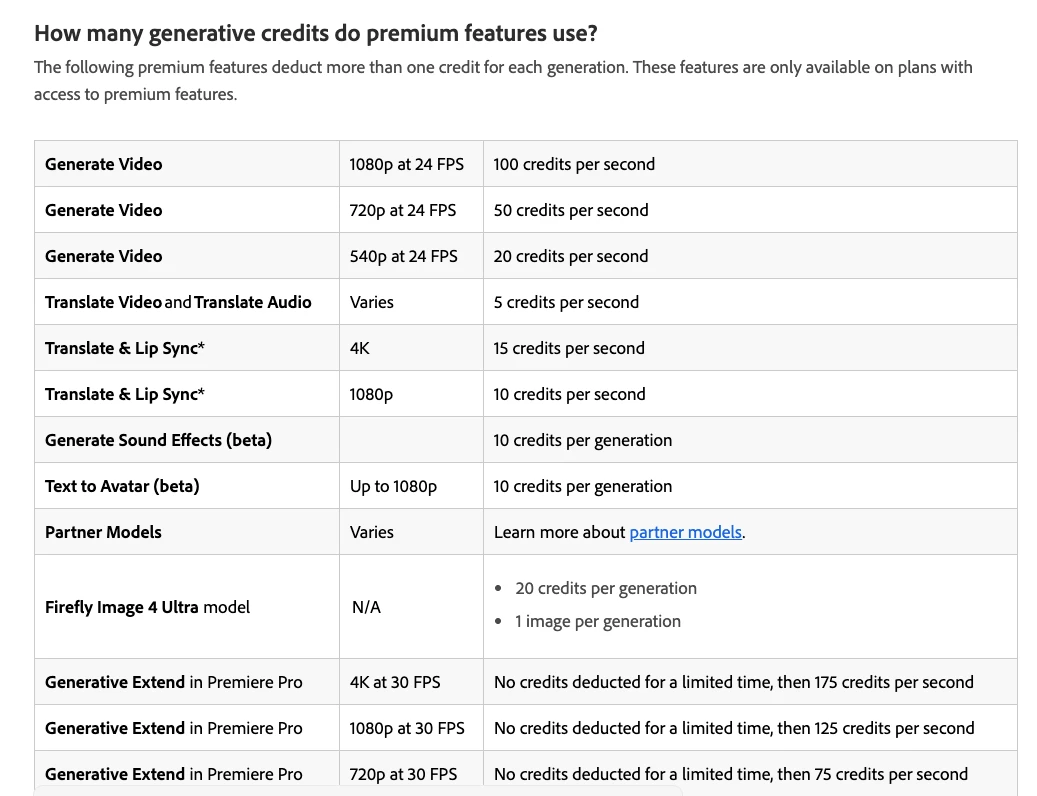Click the page heading about generative credits
This screenshot has height=796, width=1037.
click(316, 33)
